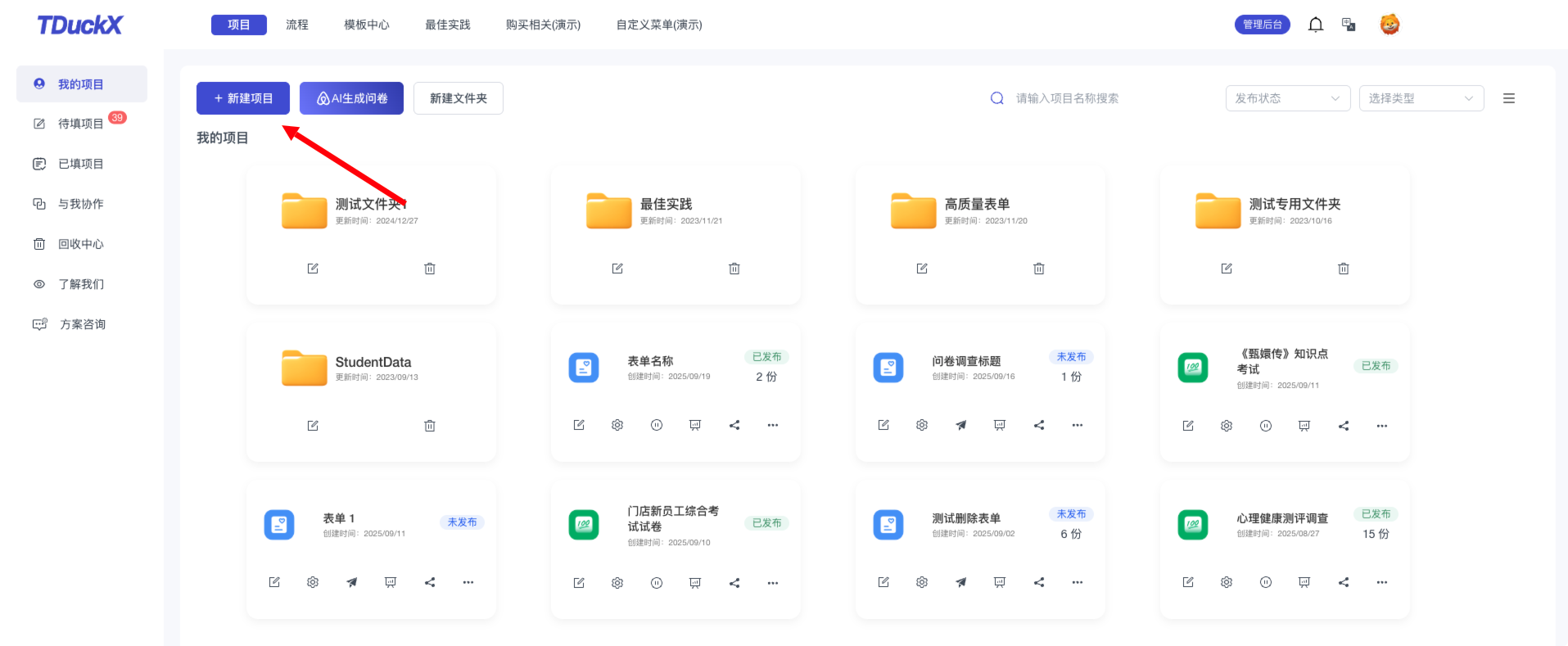Click the 管理后台 button
1568x646 pixels.
click(1263, 25)
